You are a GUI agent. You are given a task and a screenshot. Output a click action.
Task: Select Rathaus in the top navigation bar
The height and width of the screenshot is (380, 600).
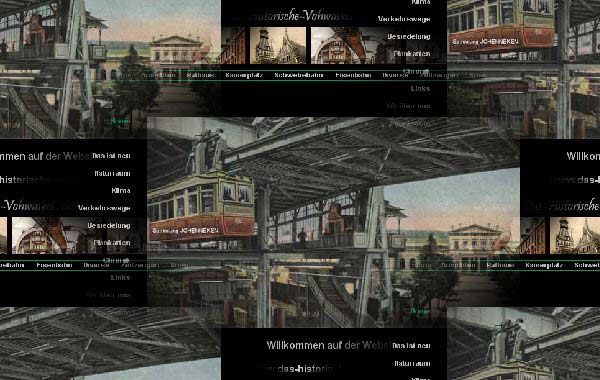[201, 75]
